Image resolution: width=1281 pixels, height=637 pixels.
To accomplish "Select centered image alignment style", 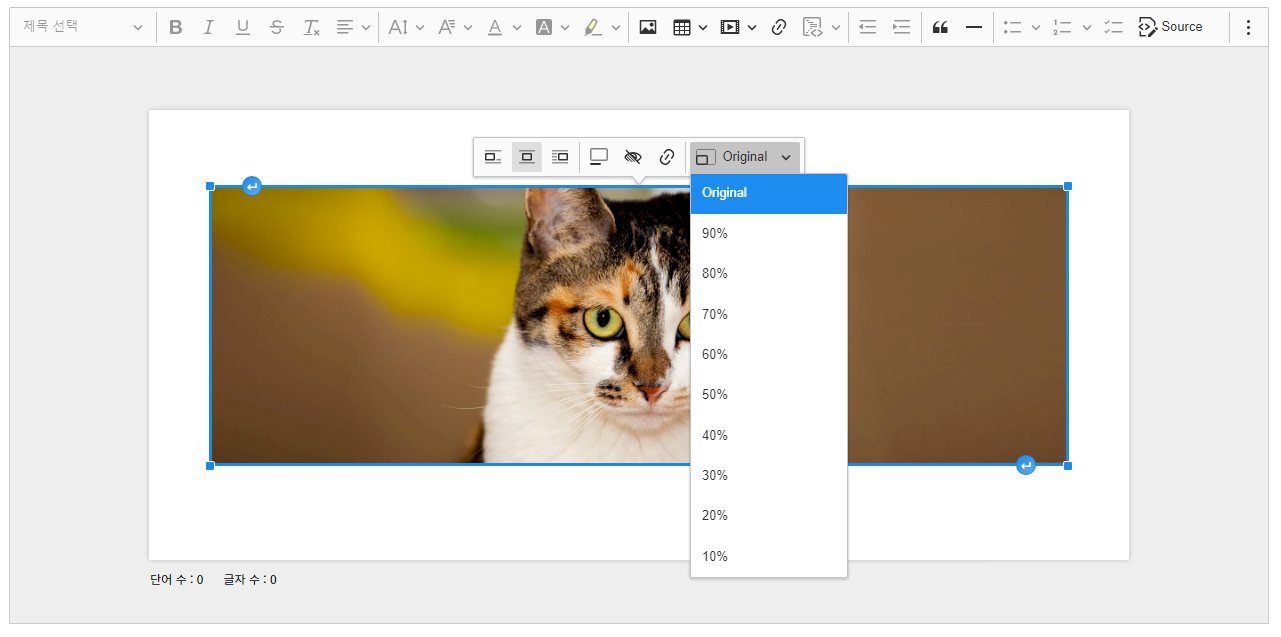I will point(527,157).
